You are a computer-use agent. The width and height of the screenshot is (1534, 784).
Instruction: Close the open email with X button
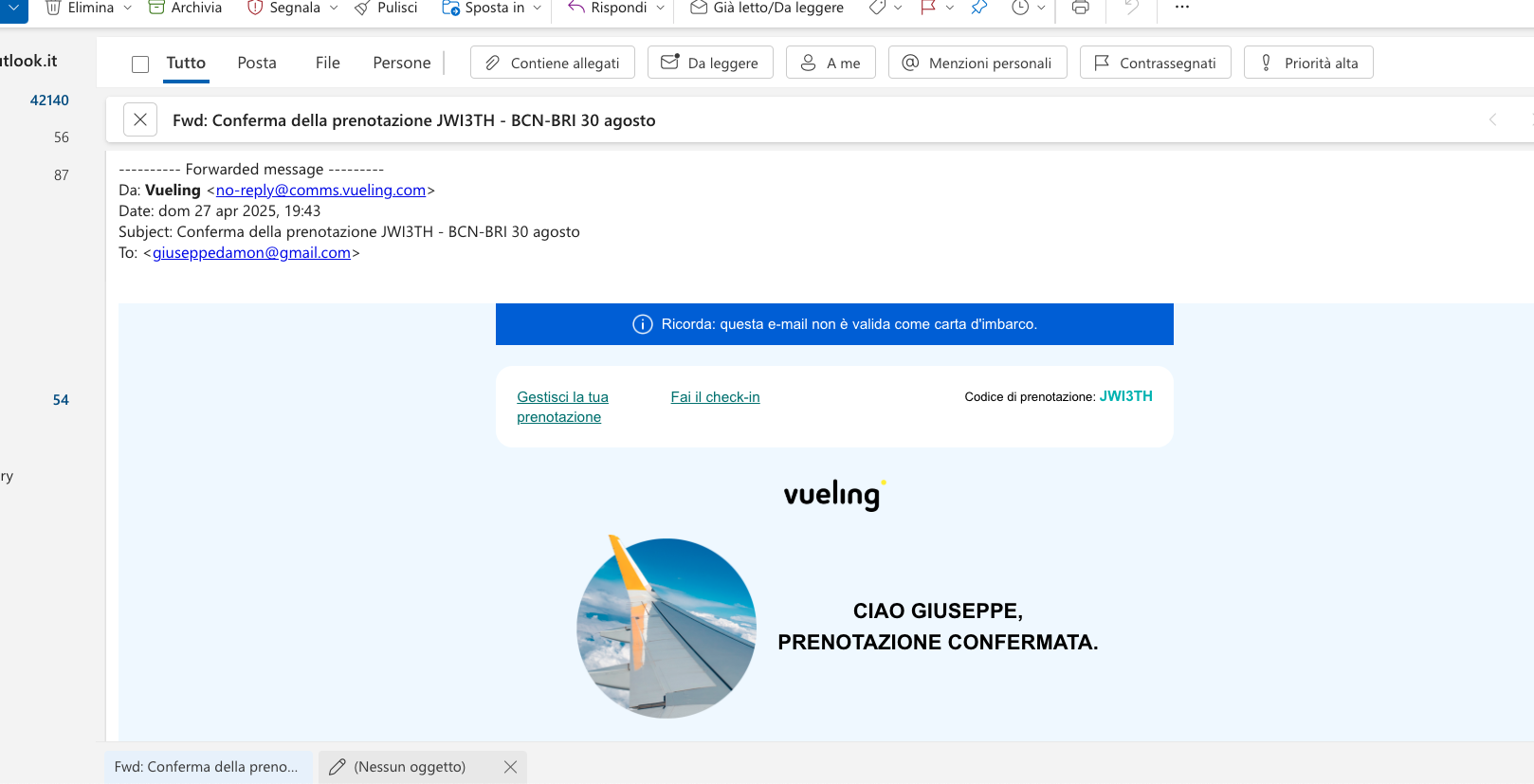[140, 119]
